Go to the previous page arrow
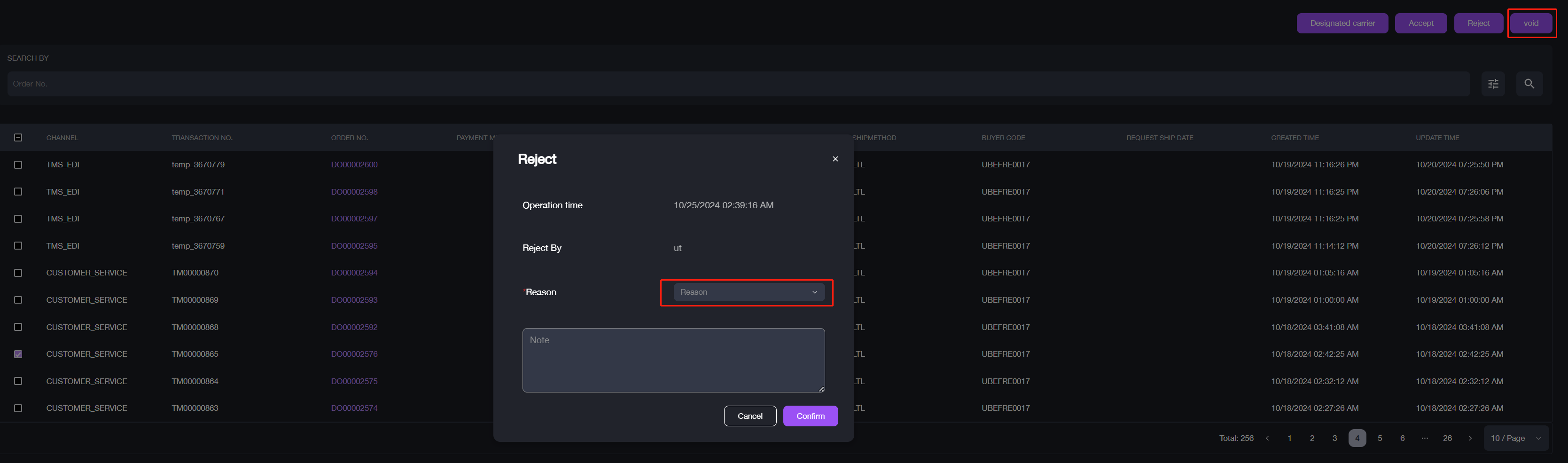 pyautogui.click(x=1267, y=438)
